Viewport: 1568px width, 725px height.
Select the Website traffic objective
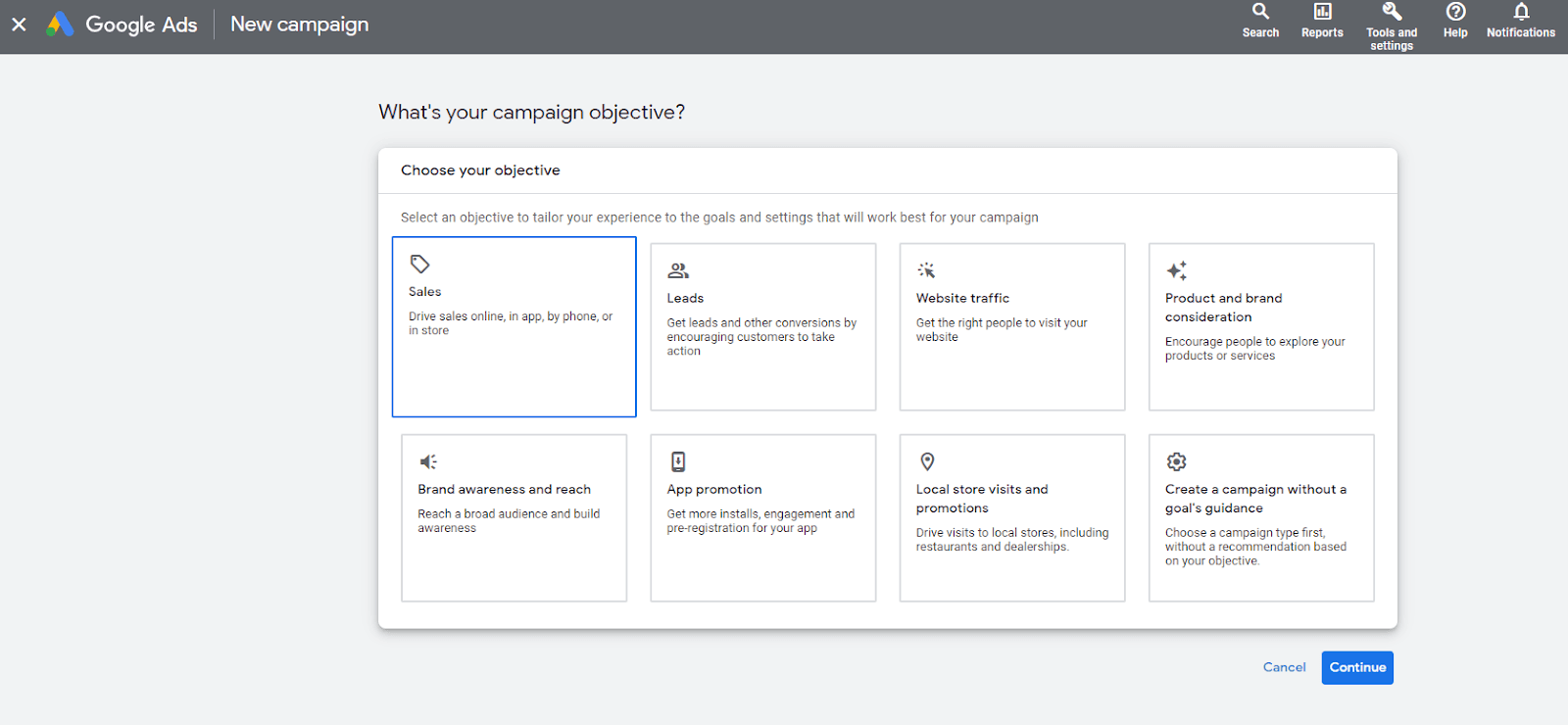coord(1011,326)
